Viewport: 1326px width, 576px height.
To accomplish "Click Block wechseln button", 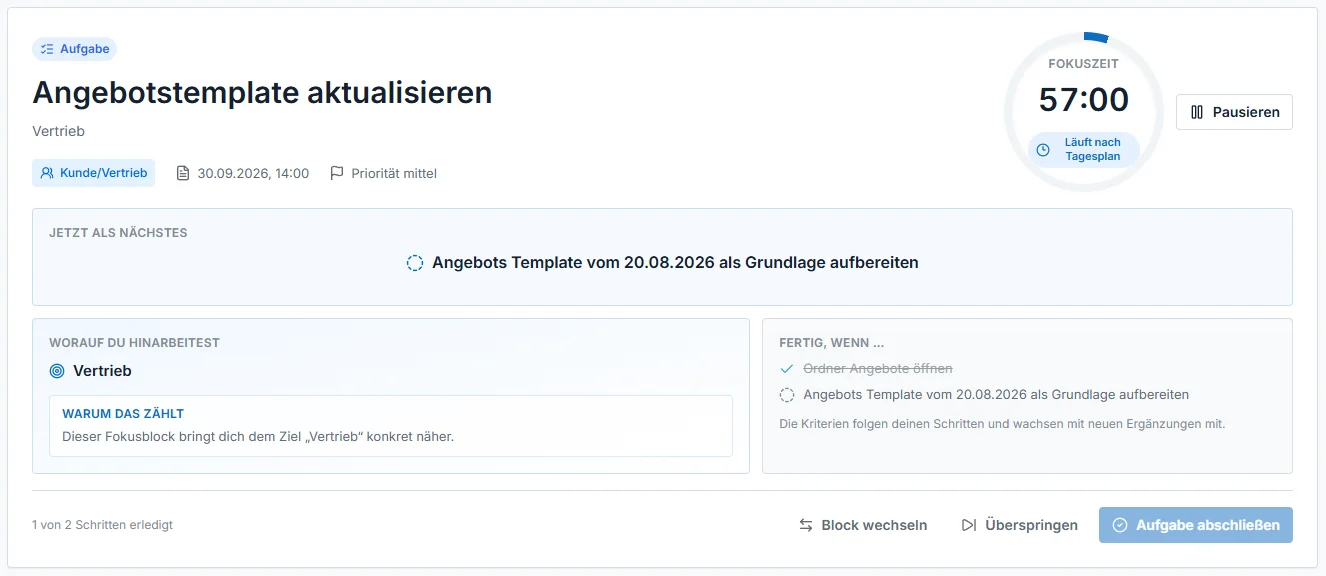I will (x=863, y=525).
